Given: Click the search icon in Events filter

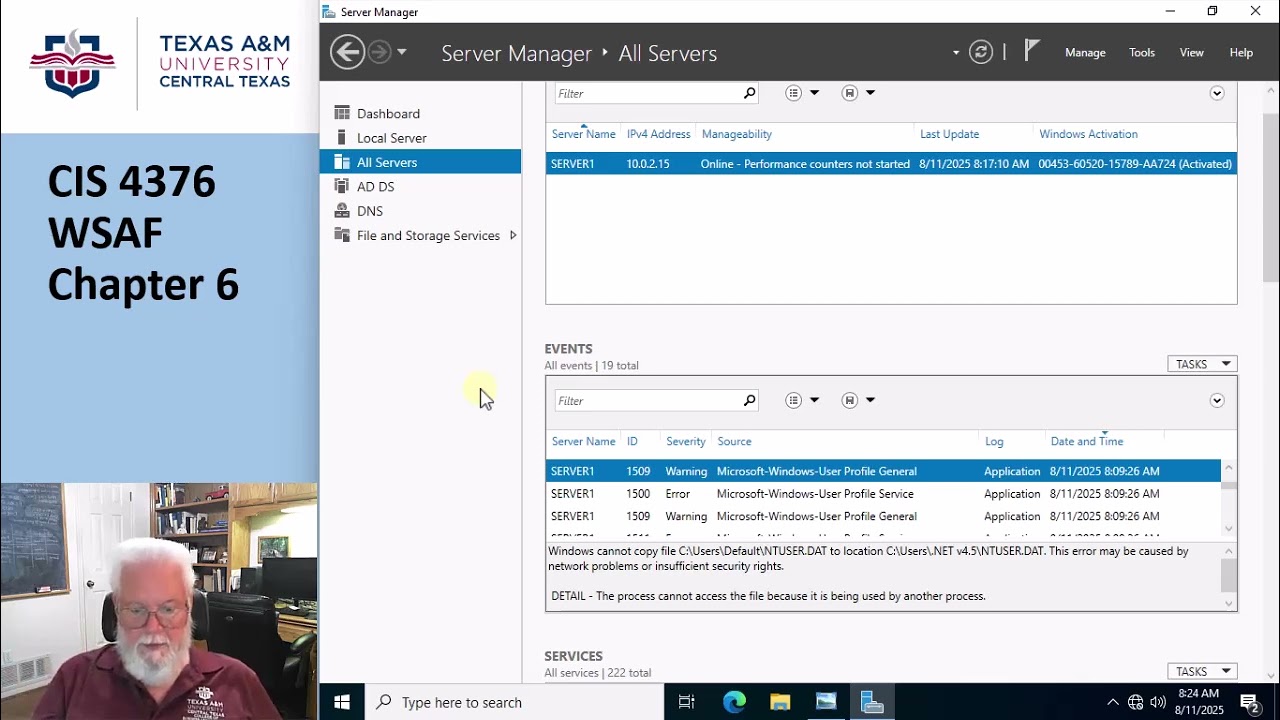Looking at the screenshot, I should (749, 401).
